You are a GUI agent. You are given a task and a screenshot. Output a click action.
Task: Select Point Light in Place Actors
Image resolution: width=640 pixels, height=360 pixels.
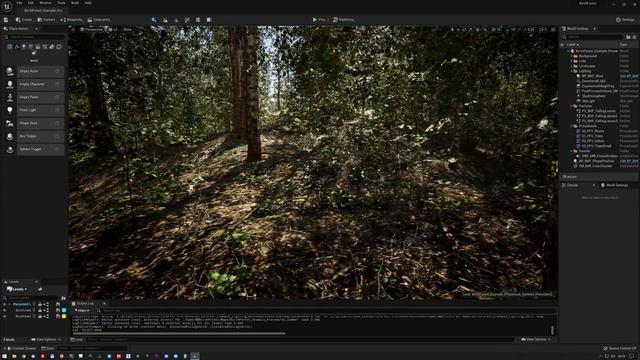click(x=34, y=110)
